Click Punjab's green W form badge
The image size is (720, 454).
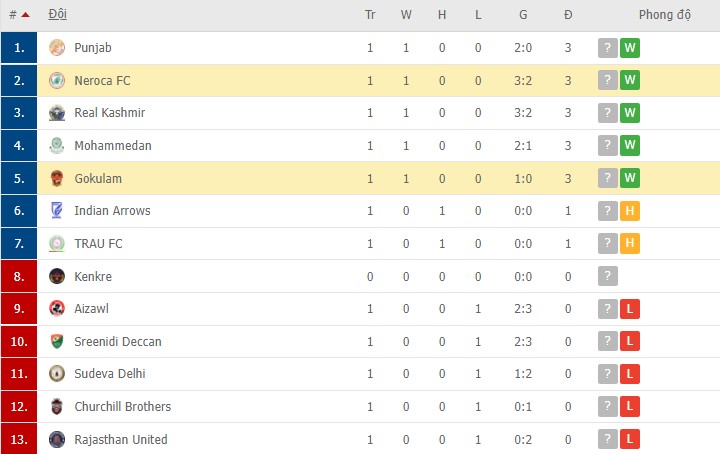(630, 48)
